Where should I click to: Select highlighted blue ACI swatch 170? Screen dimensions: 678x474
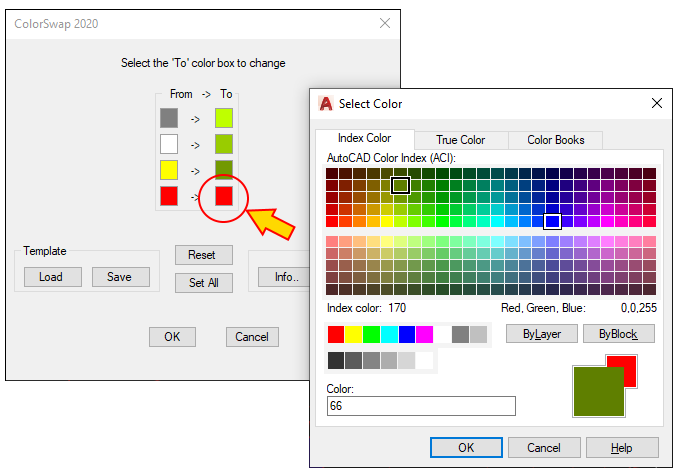click(x=552, y=221)
